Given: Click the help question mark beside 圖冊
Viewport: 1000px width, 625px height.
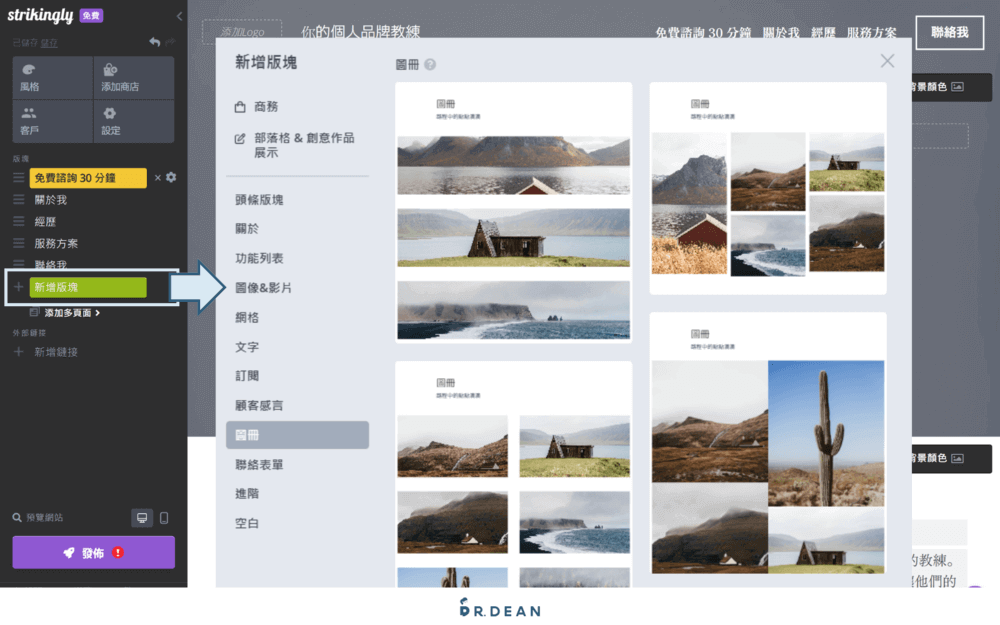Looking at the screenshot, I should tap(430, 64).
